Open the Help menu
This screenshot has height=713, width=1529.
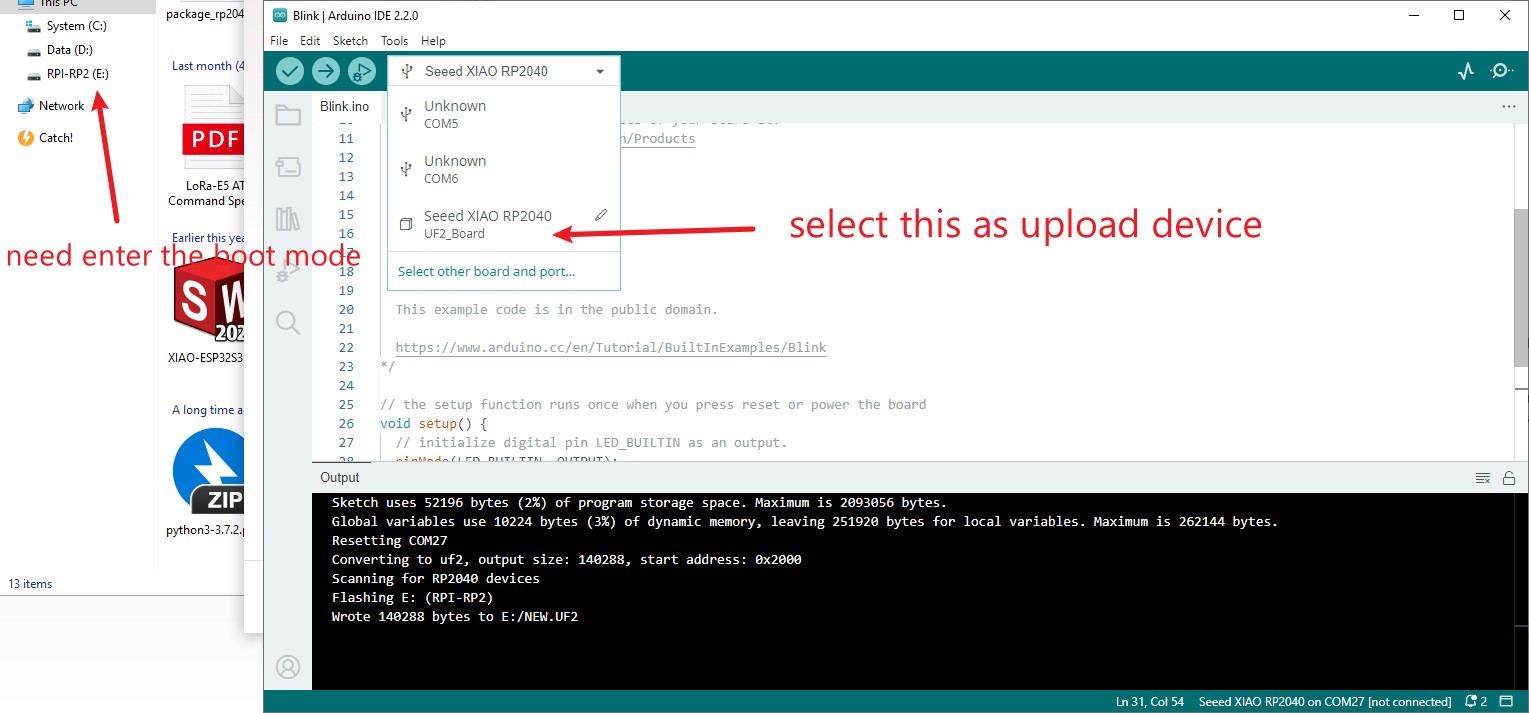[x=433, y=41]
